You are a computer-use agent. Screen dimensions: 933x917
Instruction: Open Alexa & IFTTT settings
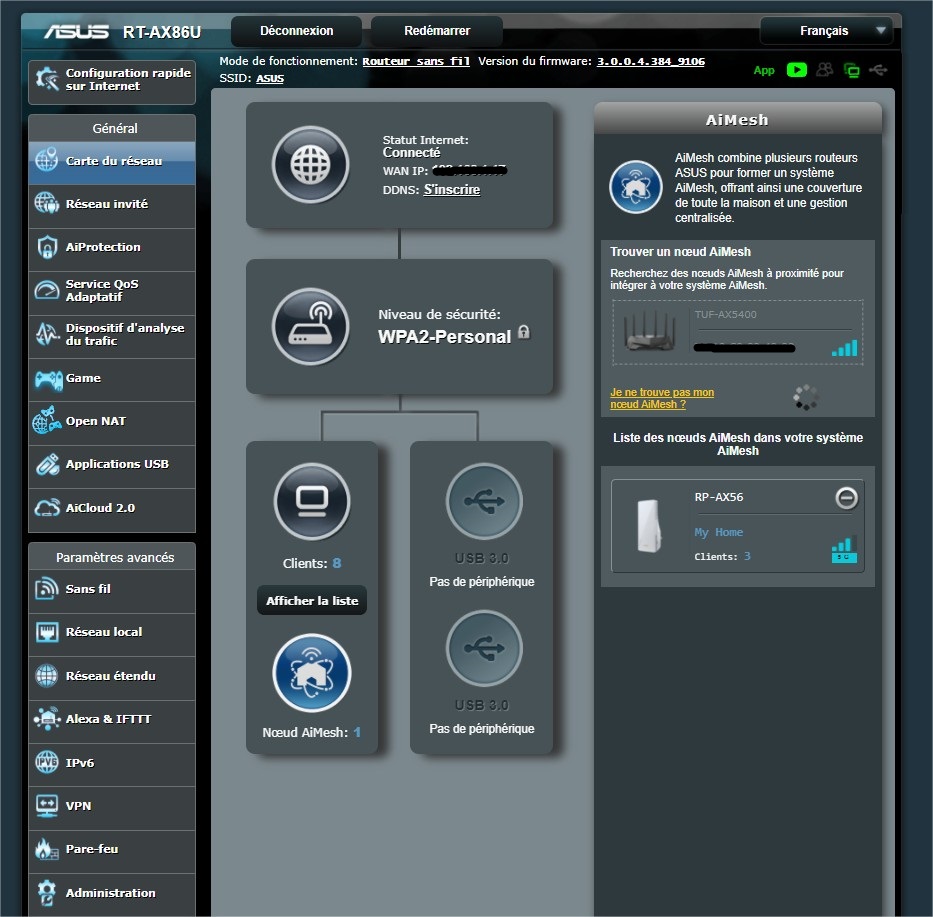[x=112, y=721]
